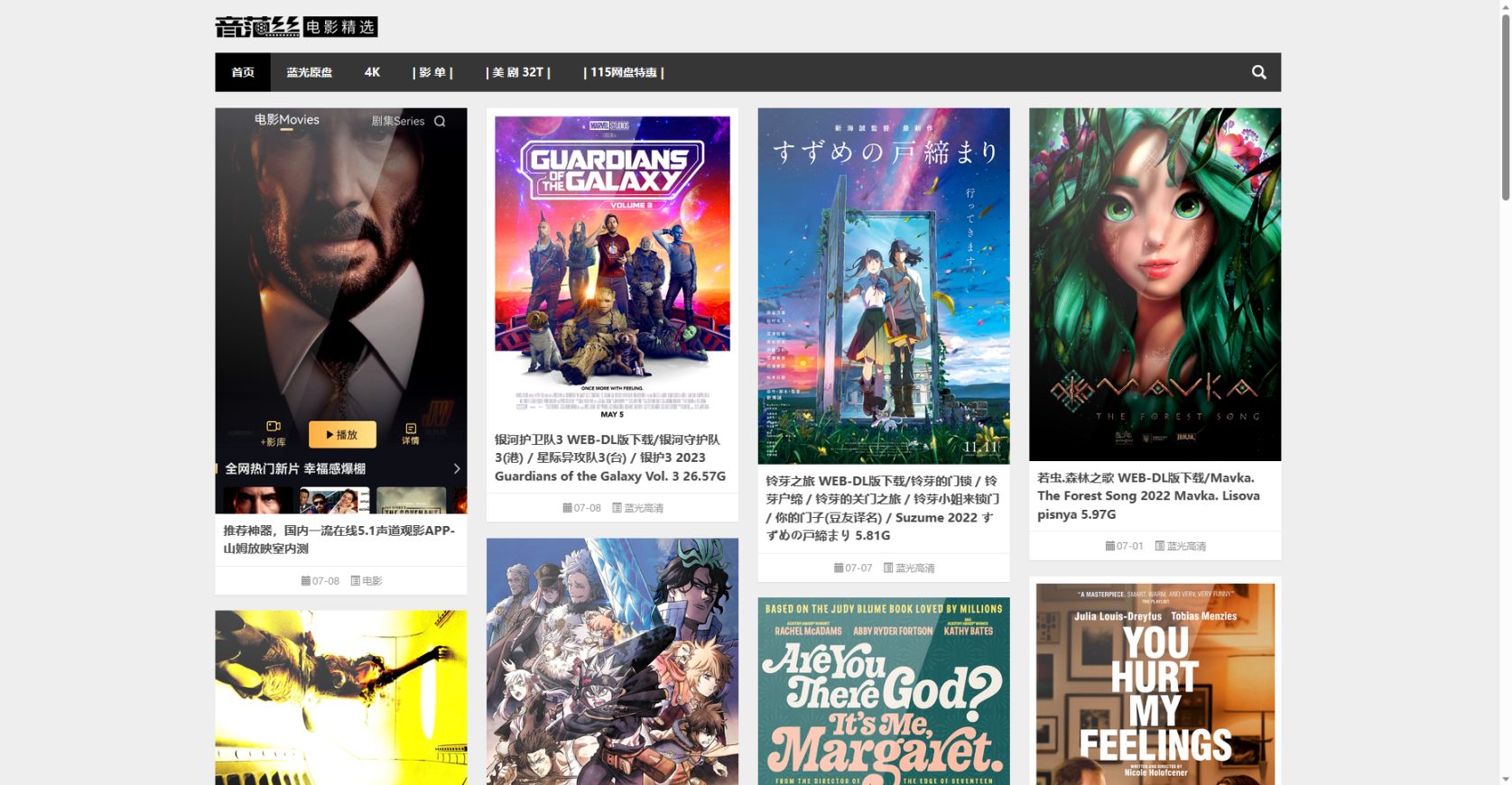This screenshot has height=785, width=1512.
Task: Click the 详情 icon on the promo poster
Action: [x=411, y=434]
